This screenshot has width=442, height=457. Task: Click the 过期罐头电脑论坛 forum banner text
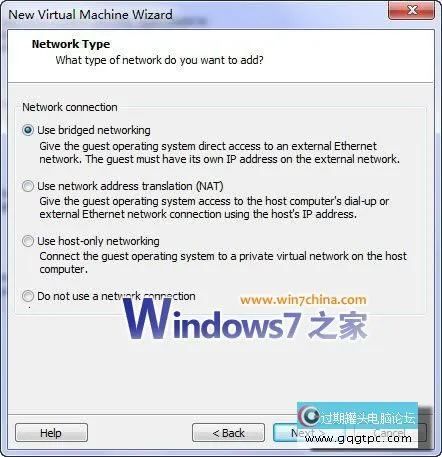click(368, 417)
